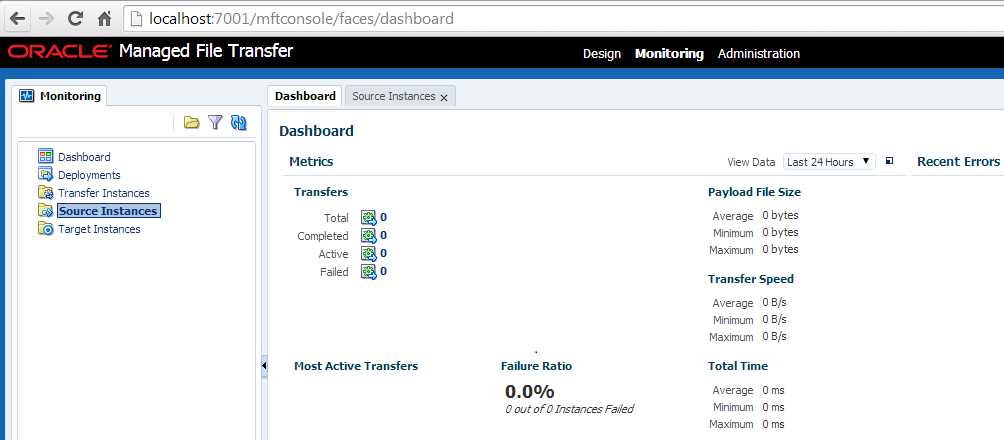Click the Total Time heading
Screen dimensions: 1004x440
point(738,366)
